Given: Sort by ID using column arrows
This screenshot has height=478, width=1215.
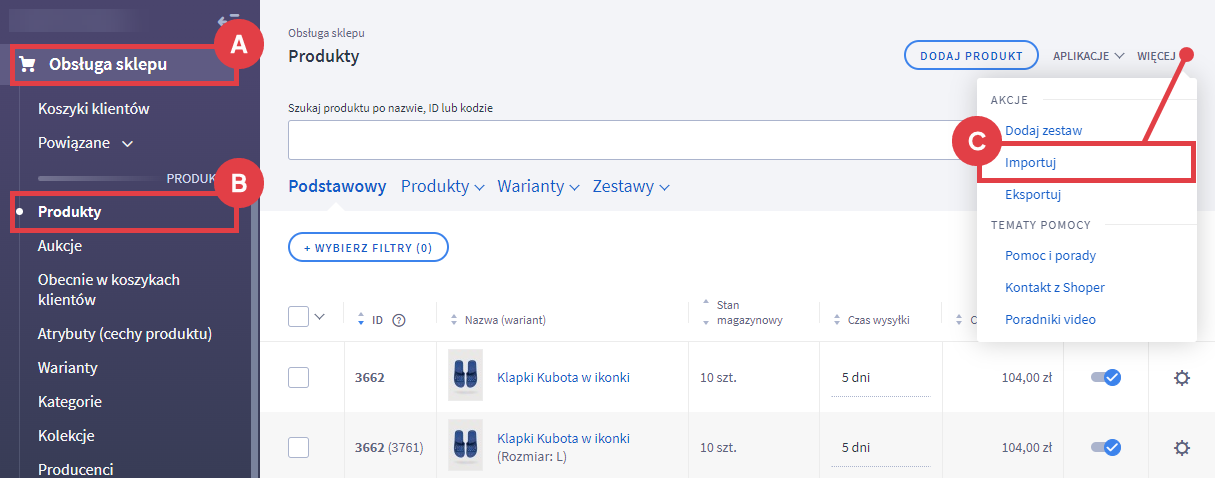Looking at the screenshot, I should [361, 320].
